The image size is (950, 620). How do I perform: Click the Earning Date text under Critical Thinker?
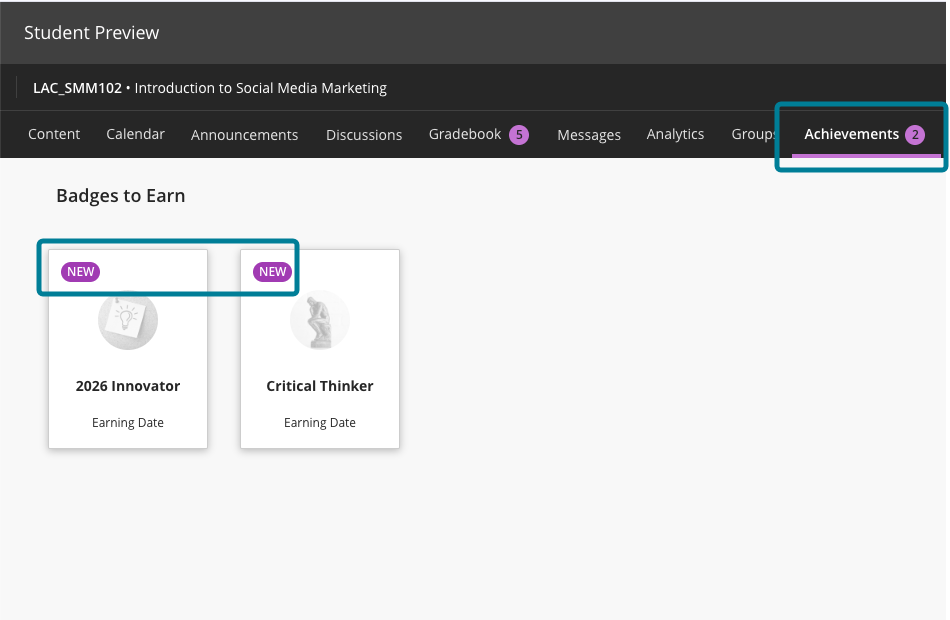pos(319,422)
